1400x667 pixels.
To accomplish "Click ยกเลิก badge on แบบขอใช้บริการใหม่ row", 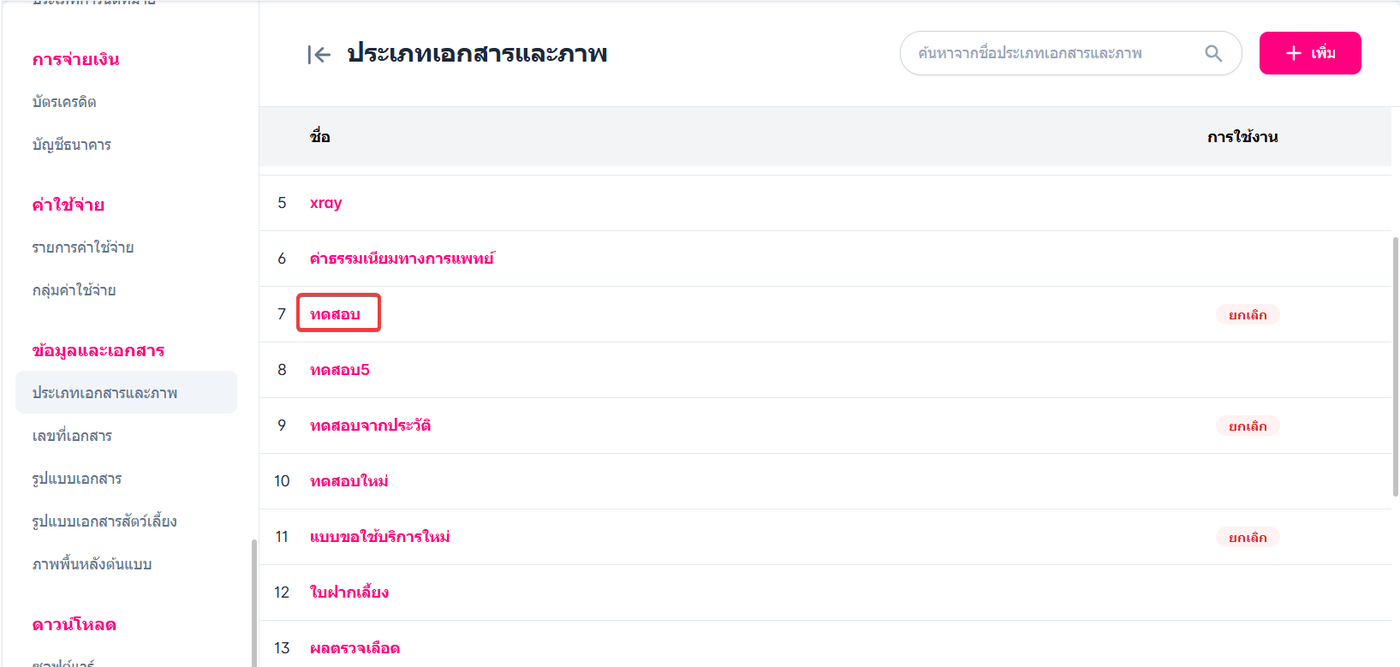I will [1247, 538].
